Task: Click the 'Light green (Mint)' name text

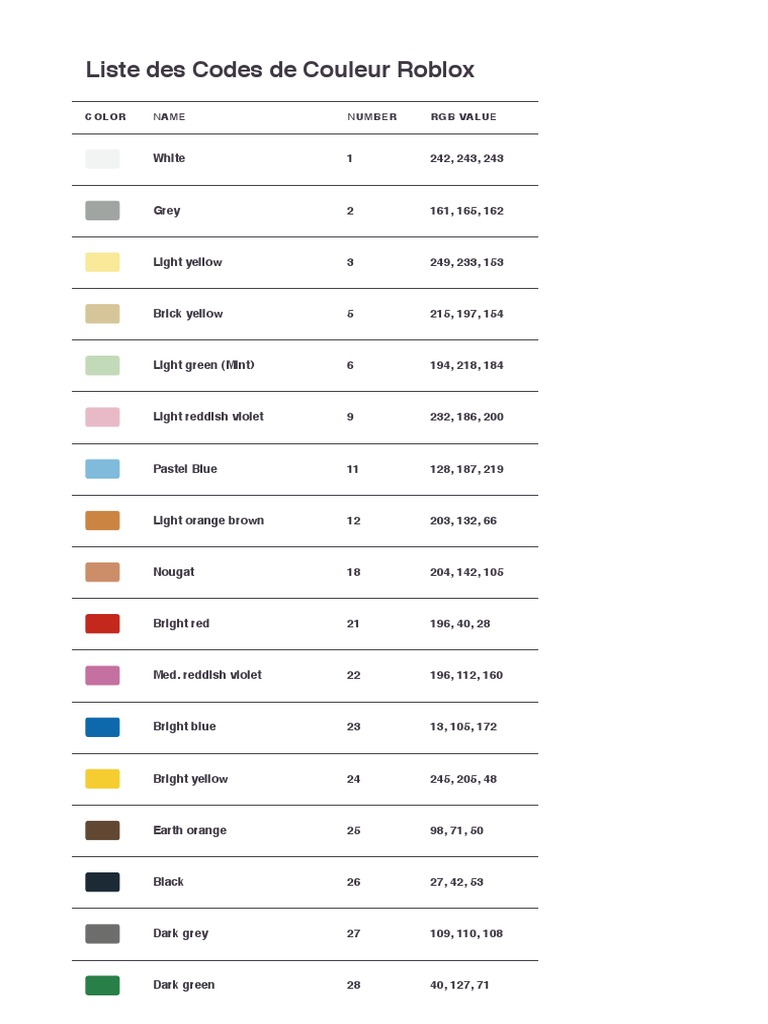Action: (203, 365)
